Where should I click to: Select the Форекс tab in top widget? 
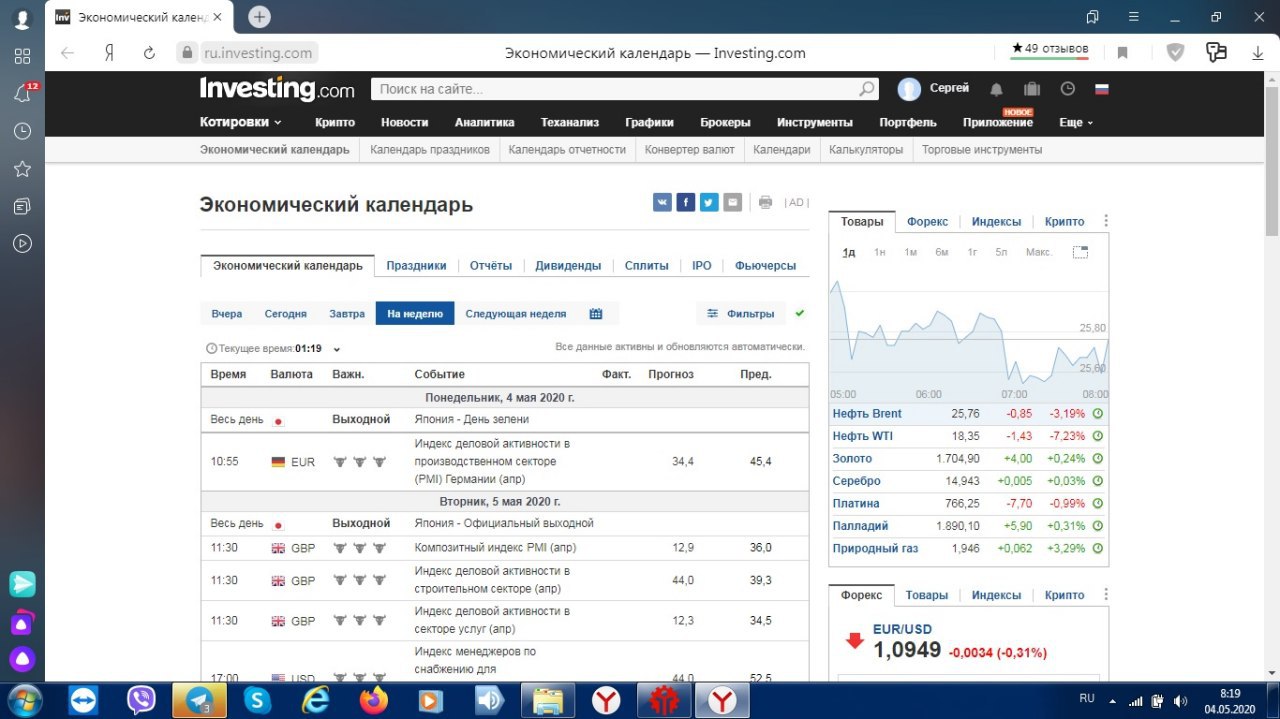(x=927, y=222)
